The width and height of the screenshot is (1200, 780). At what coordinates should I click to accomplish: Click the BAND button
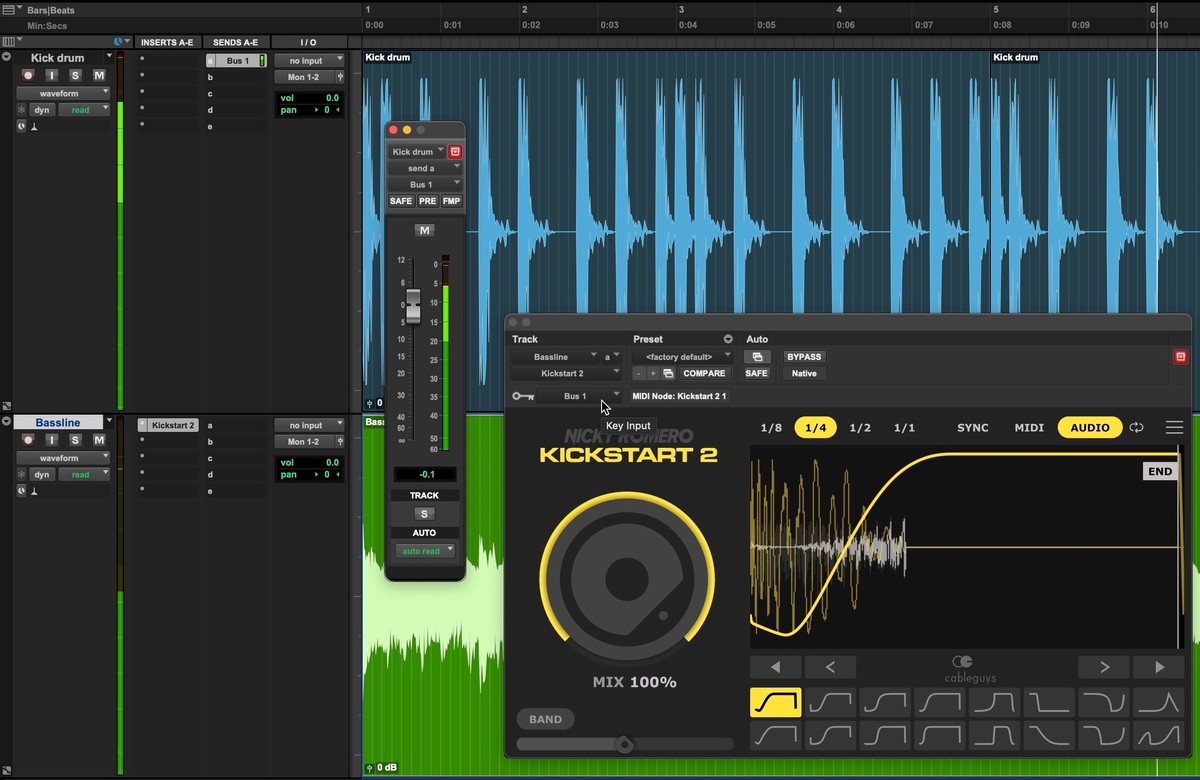[545, 719]
